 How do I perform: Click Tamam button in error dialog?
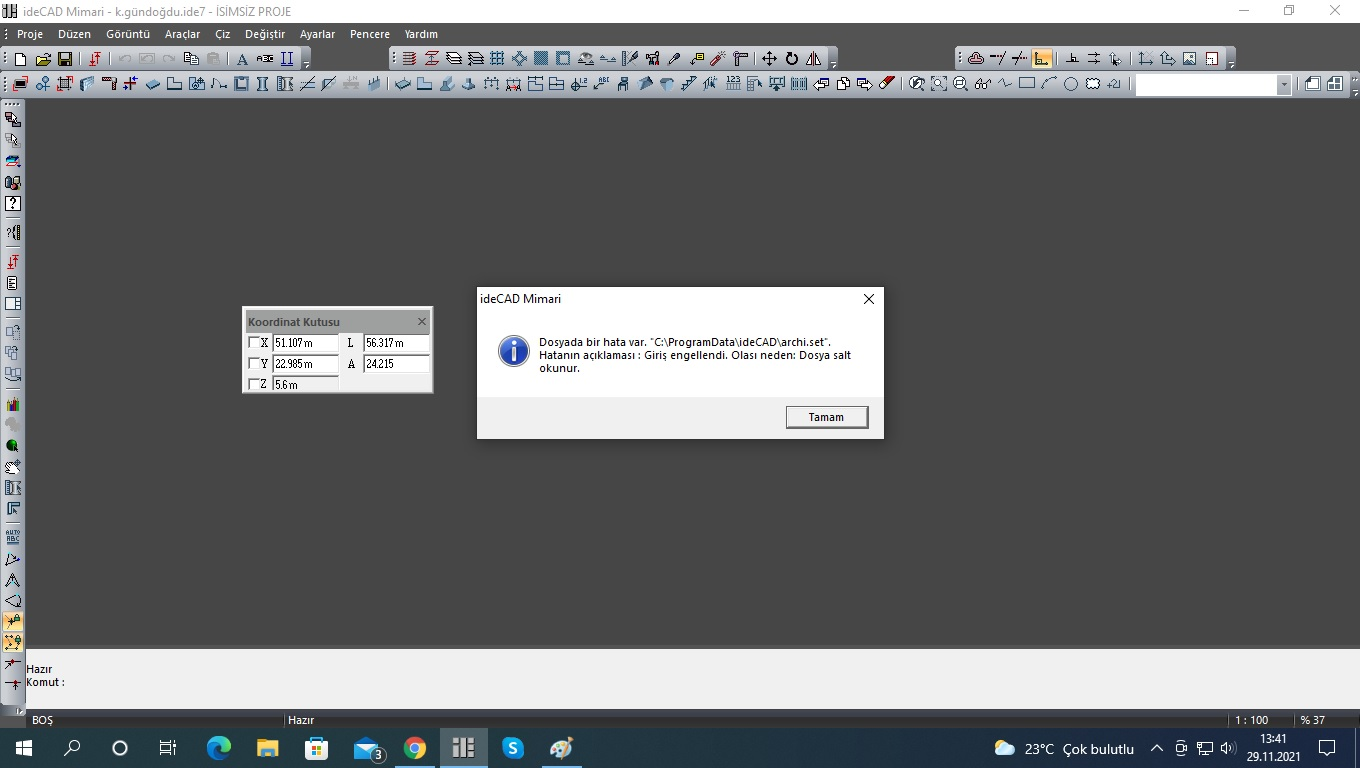tap(827, 417)
